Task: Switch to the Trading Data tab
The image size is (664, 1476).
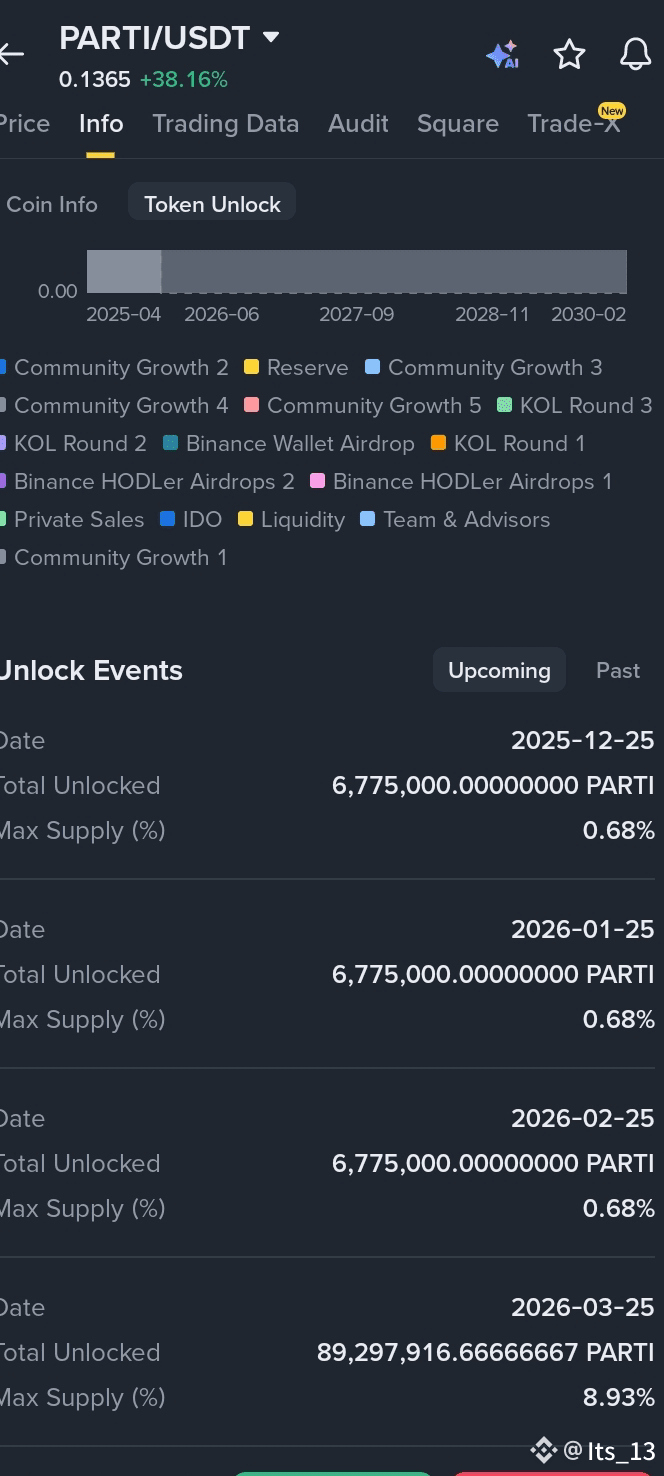Action: tap(225, 124)
